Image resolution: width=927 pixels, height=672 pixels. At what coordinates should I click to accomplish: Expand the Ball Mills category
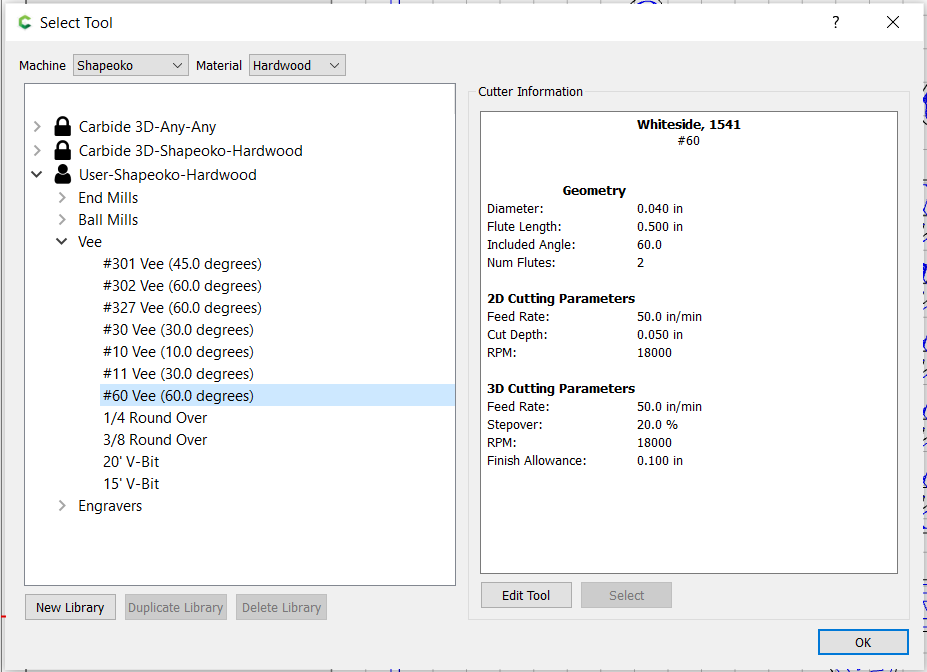[x=62, y=220]
